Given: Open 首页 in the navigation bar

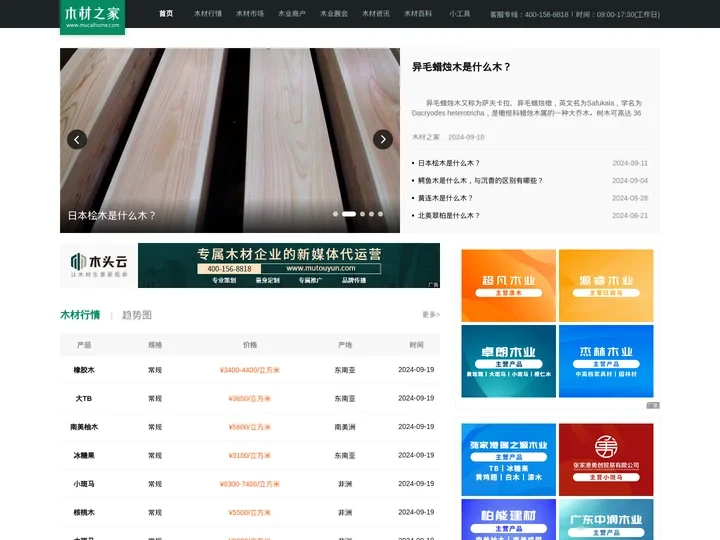Looking at the screenshot, I should click(166, 14).
